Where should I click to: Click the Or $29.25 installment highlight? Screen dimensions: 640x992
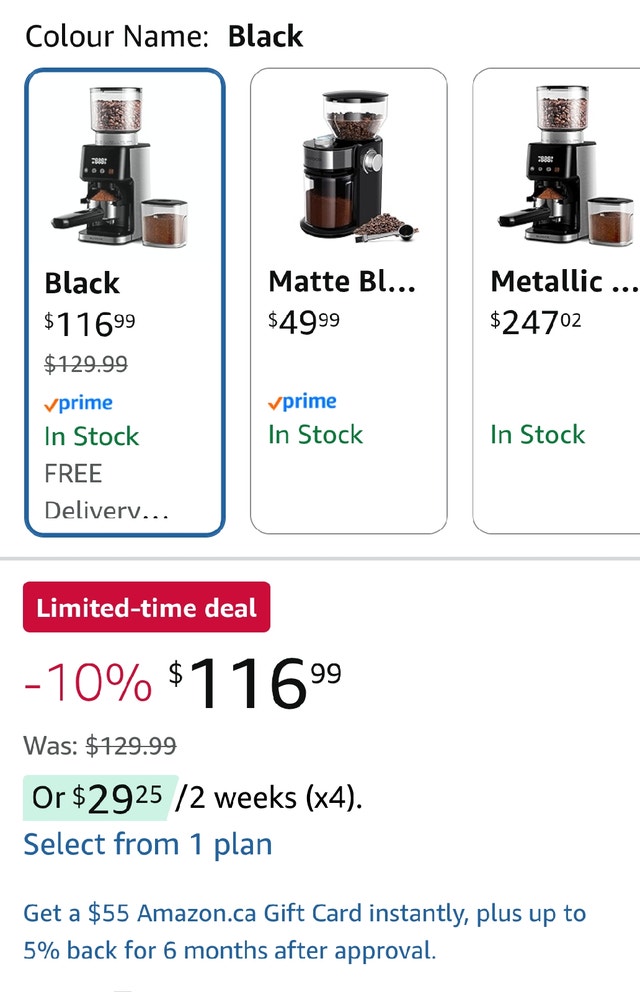tap(98, 797)
